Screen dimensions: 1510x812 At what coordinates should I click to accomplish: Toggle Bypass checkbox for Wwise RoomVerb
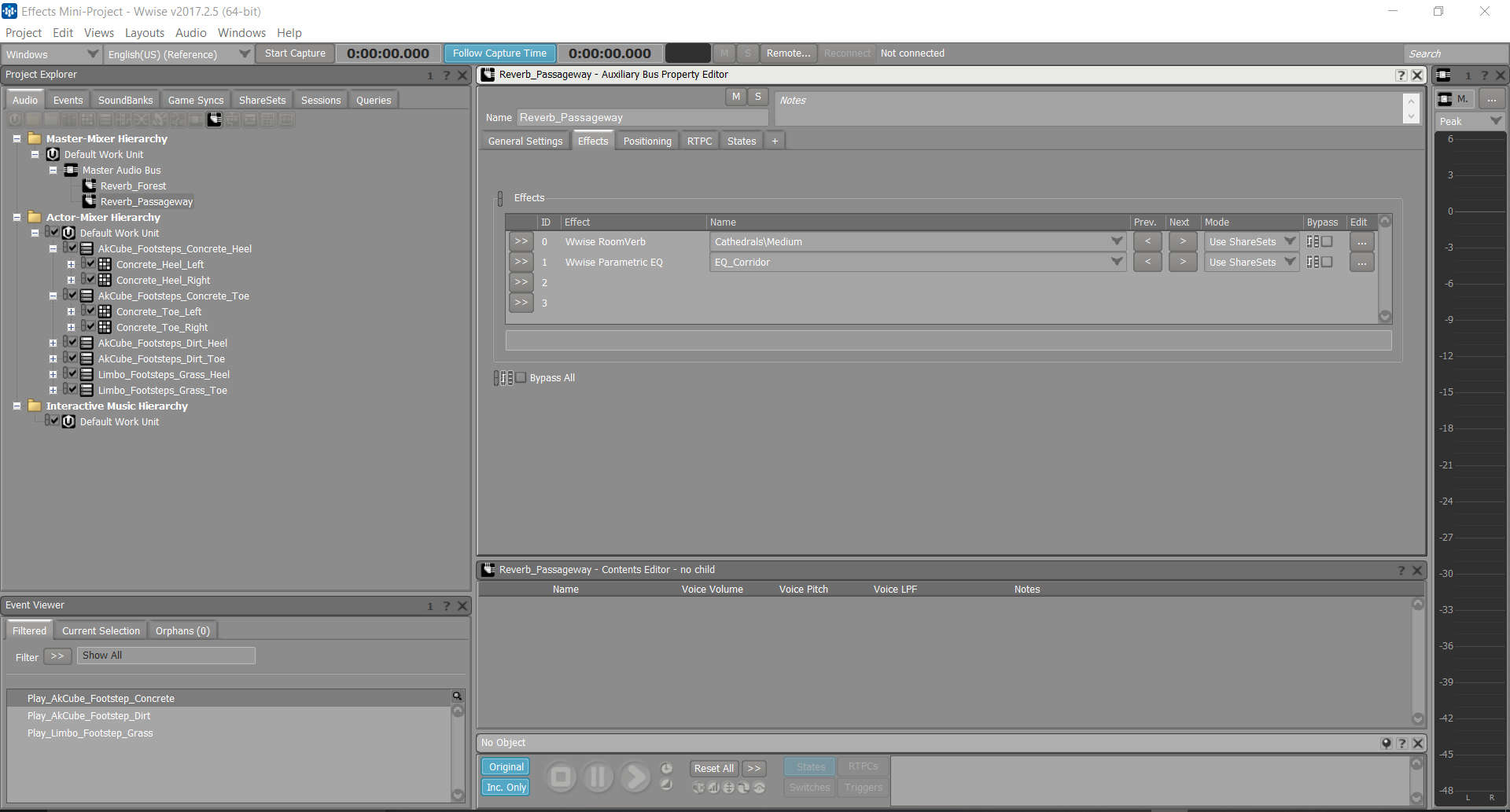(1327, 241)
